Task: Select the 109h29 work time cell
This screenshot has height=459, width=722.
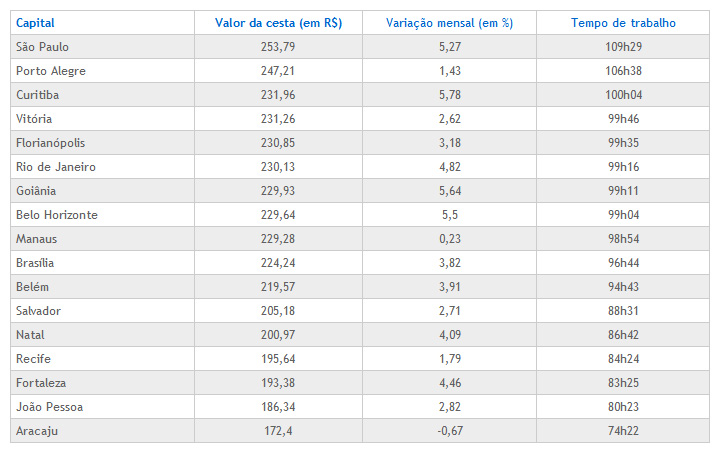Action: click(x=623, y=47)
